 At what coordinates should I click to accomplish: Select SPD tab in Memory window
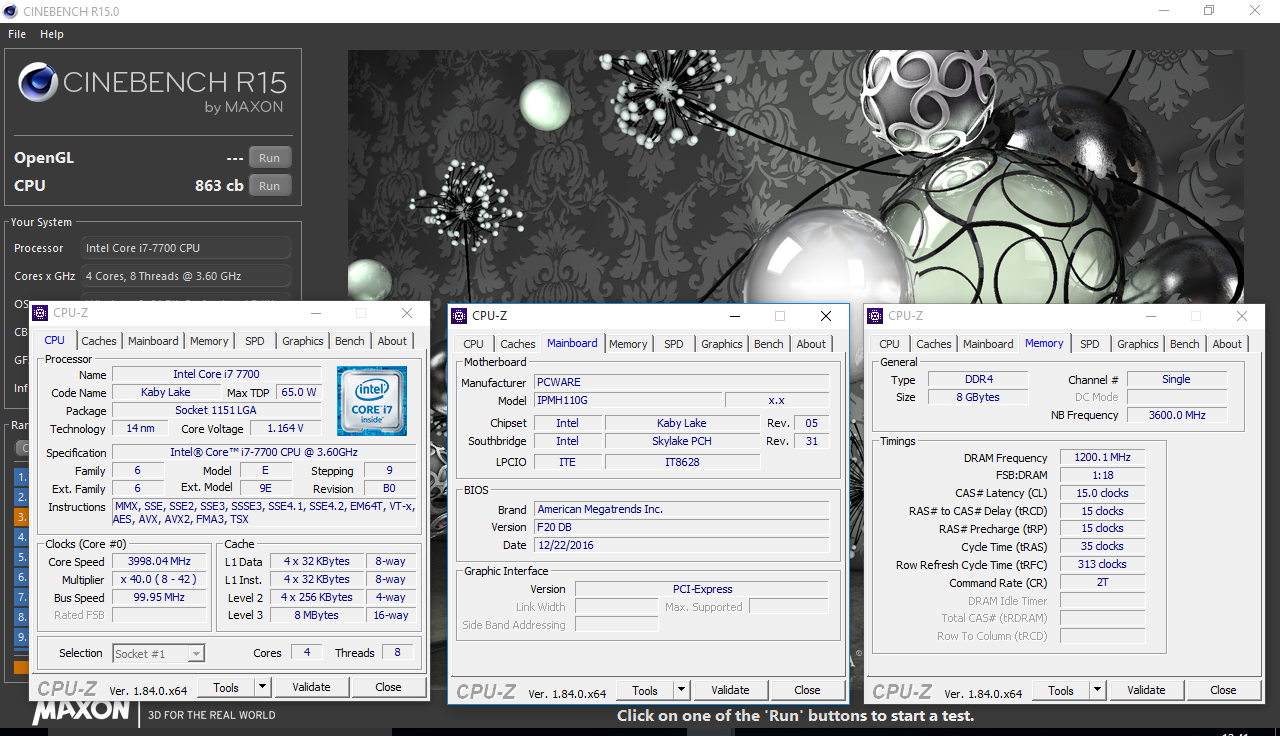click(x=1090, y=344)
